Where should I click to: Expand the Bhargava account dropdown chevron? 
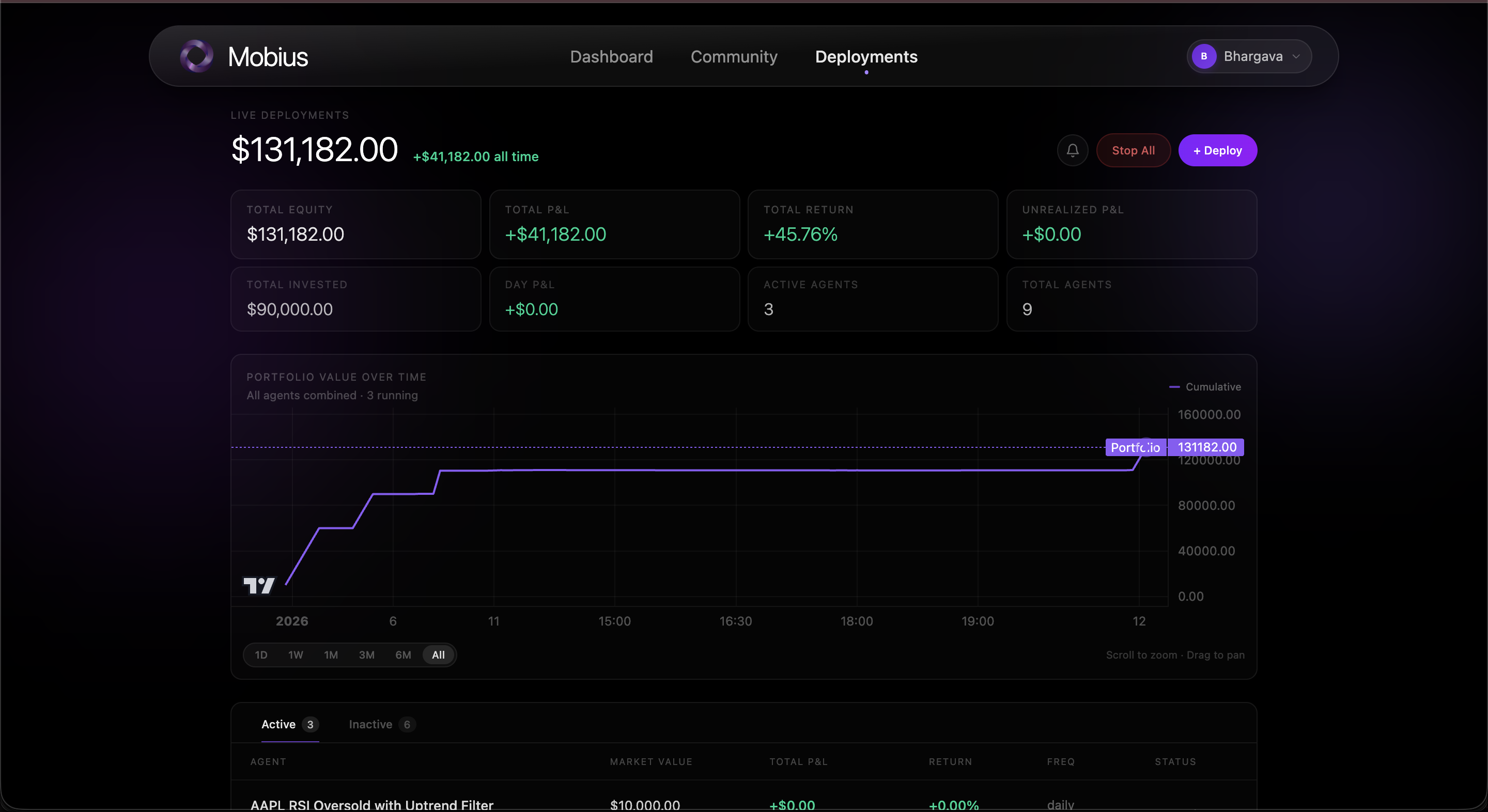coord(1296,57)
